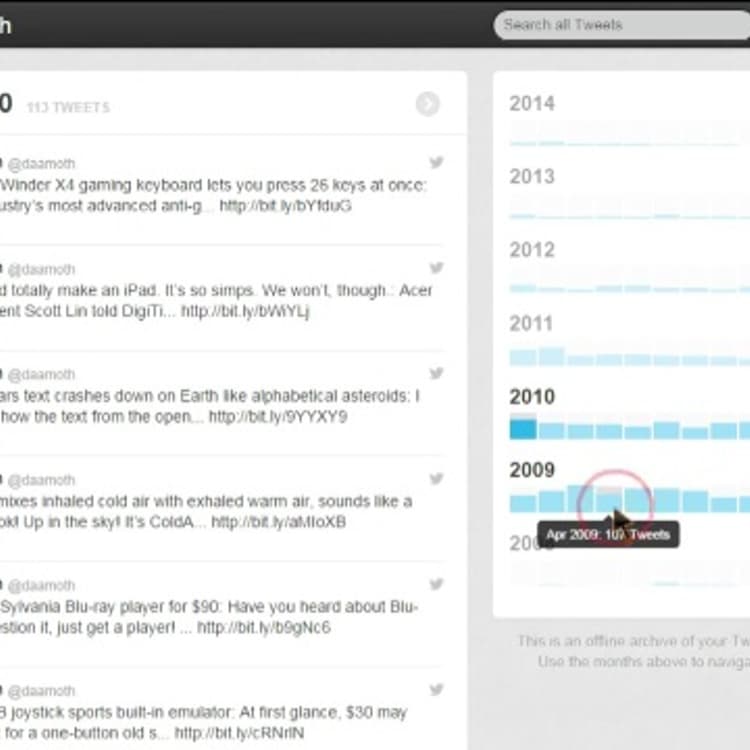
Task: Open @daamoth handle on cold air tweet
Action: 42,480
